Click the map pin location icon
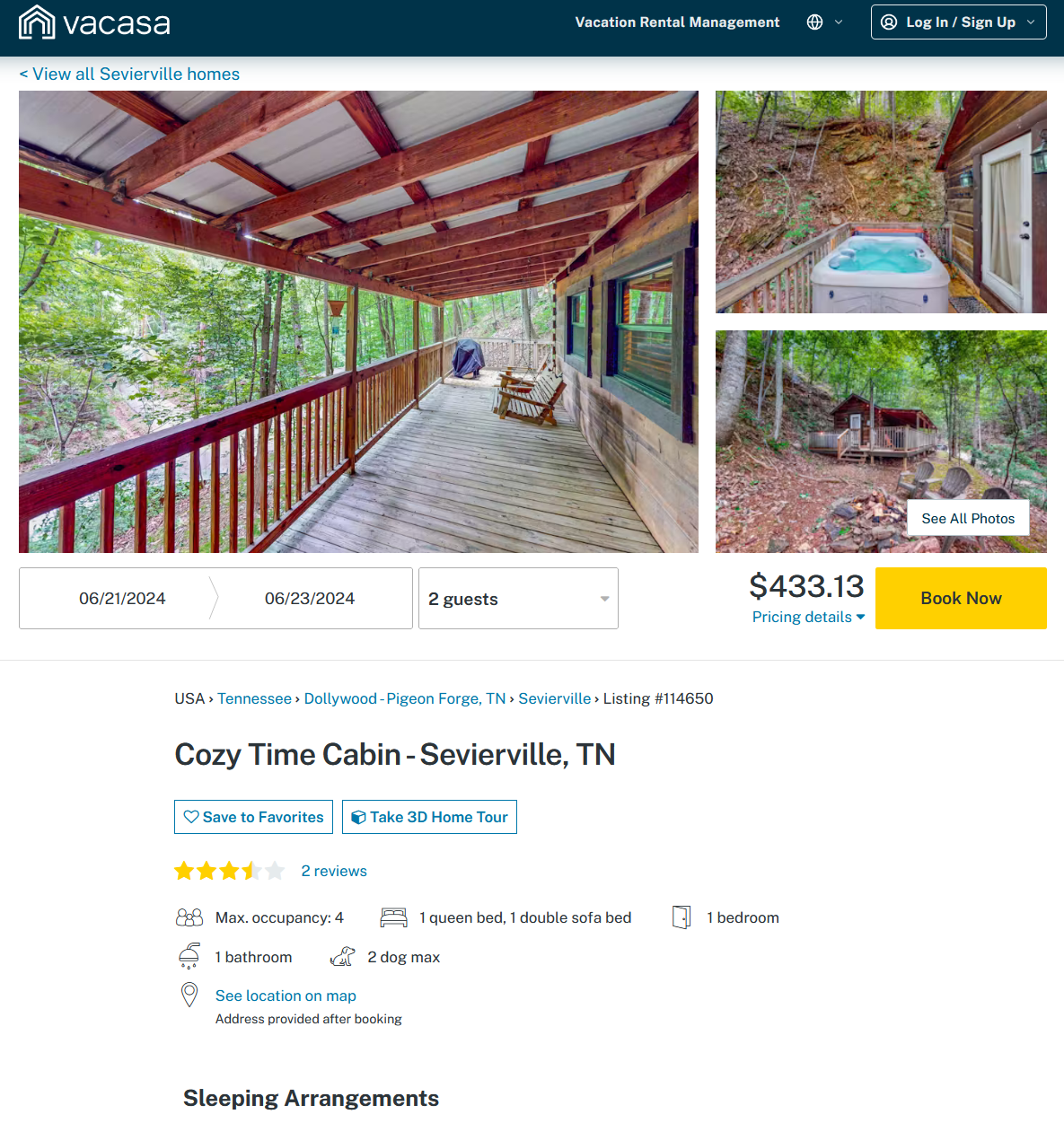1064x1123 pixels. pos(189,995)
